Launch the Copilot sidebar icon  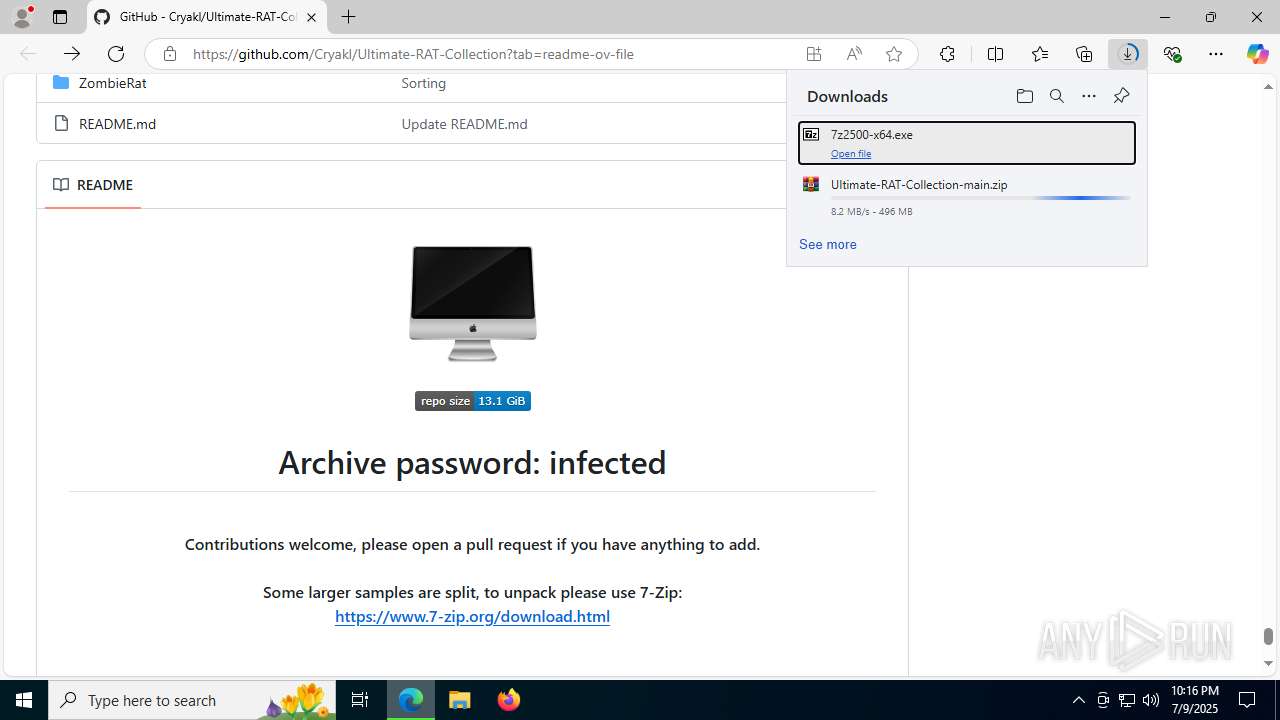pos(1257,54)
